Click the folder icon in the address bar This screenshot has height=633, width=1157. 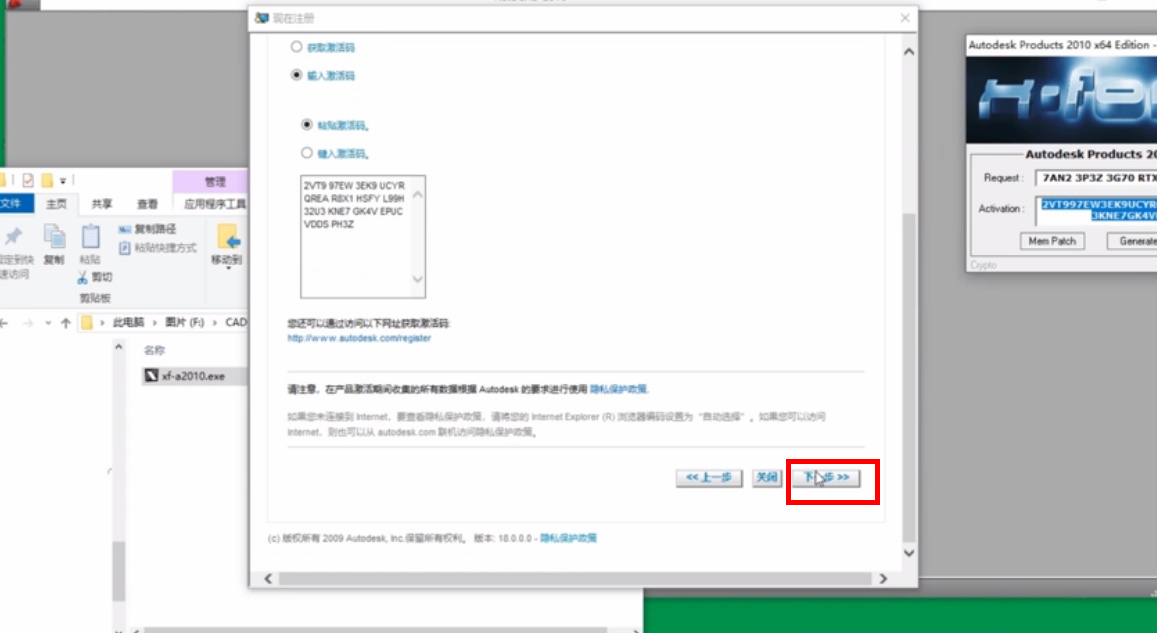point(87,322)
